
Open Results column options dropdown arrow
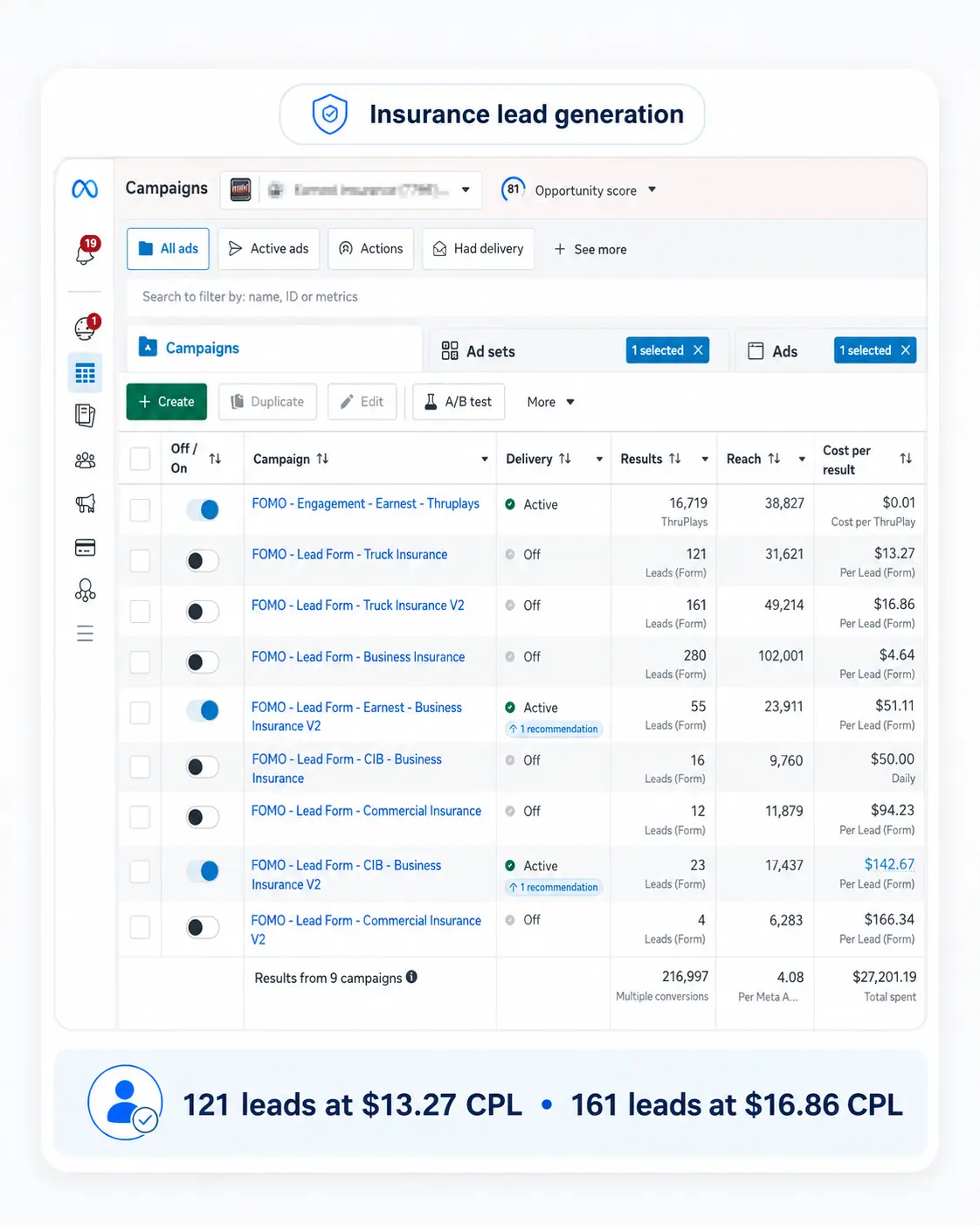click(705, 459)
